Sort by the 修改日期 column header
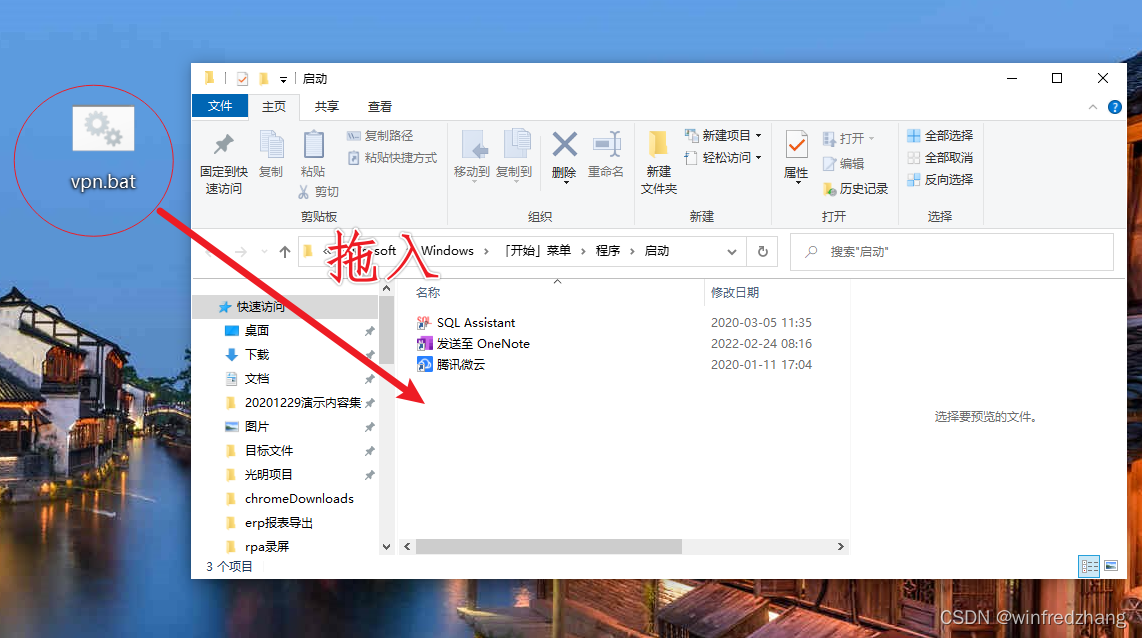The image size is (1142, 638). [735, 293]
